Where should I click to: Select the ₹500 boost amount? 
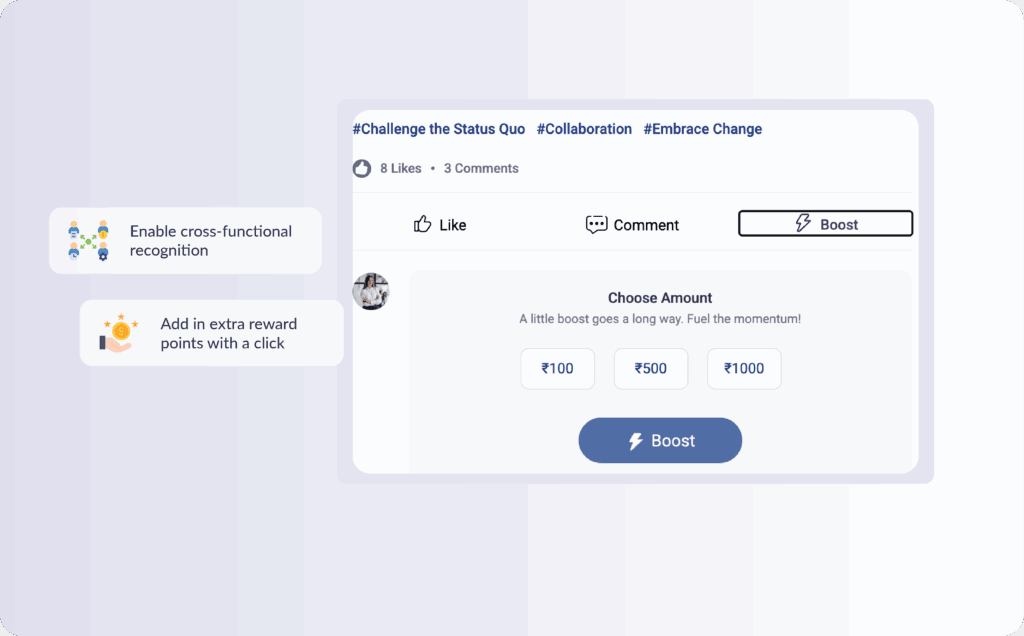tap(650, 369)
